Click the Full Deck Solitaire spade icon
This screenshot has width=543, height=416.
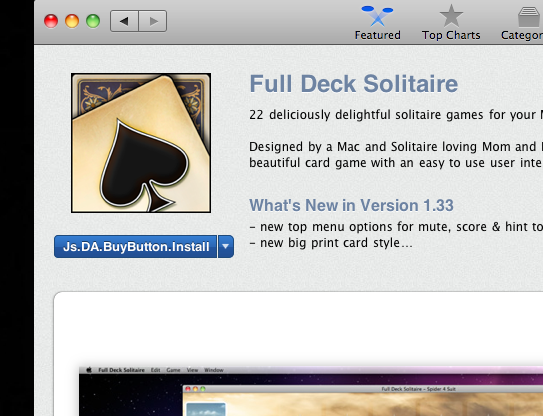[x=141, y=143]
